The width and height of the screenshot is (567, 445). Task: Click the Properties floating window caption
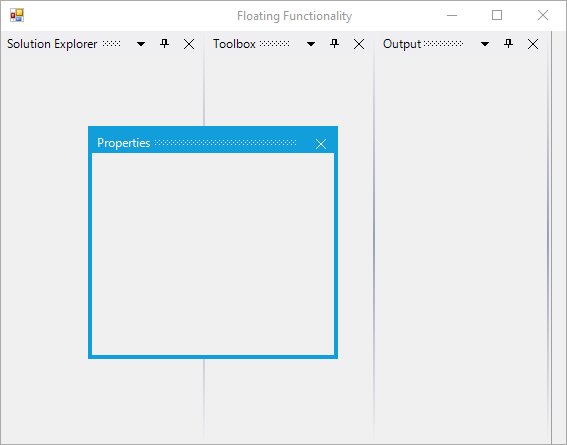(124, 143)
